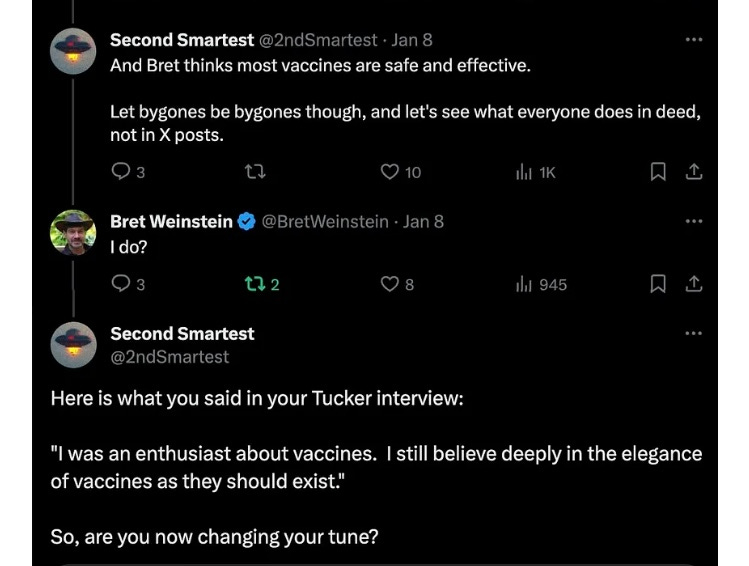Repost Second Smartest's bygones post

[x=255, y=171]
